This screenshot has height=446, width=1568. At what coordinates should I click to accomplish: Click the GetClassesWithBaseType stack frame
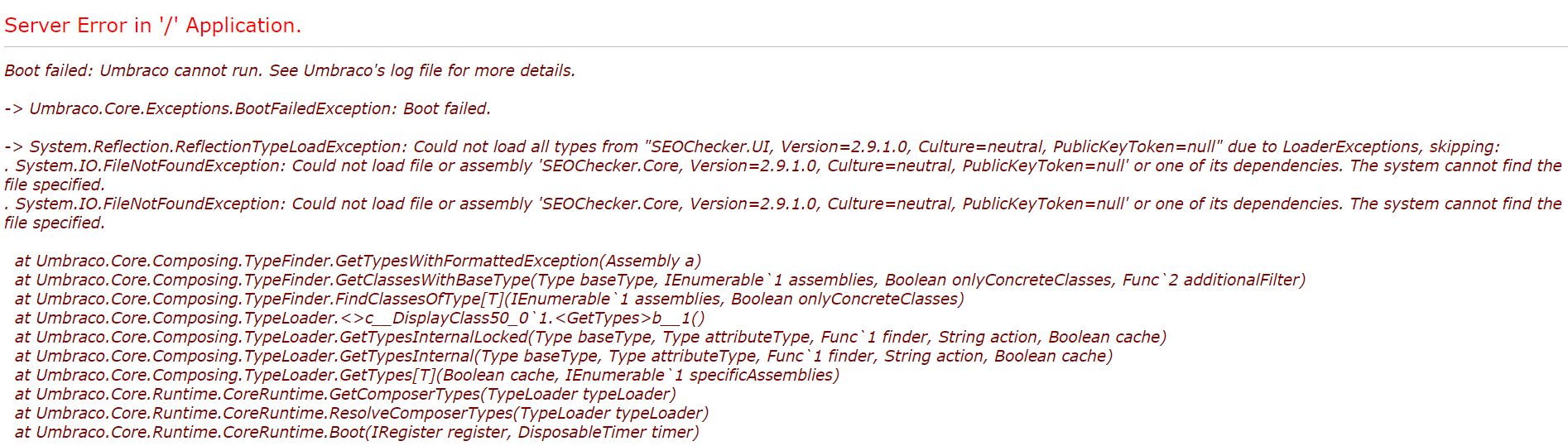pyautogui.click(x=660, y=280)
